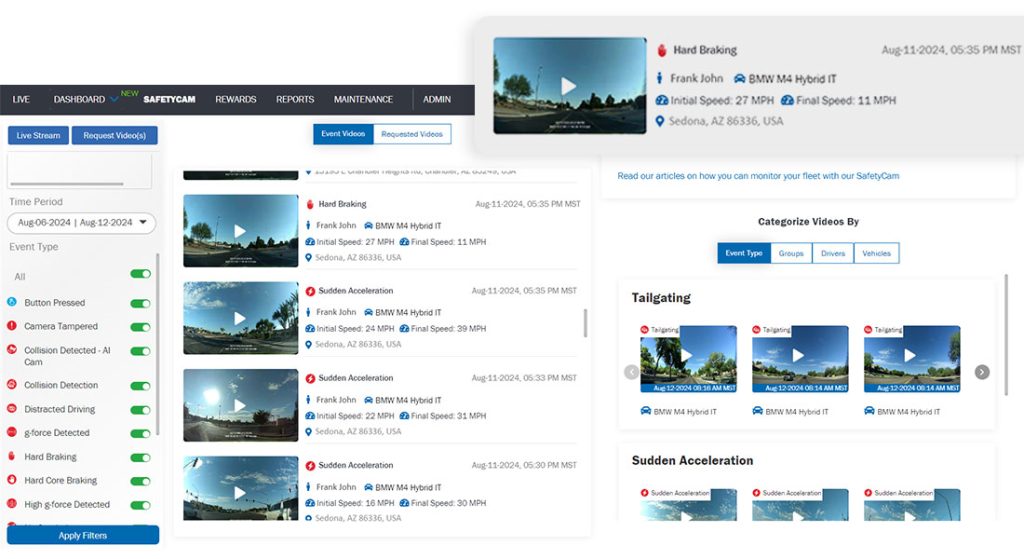Turn off Collision Detection toggle
The width and height of the screenshot is (1024, 559).
point(140,385)
